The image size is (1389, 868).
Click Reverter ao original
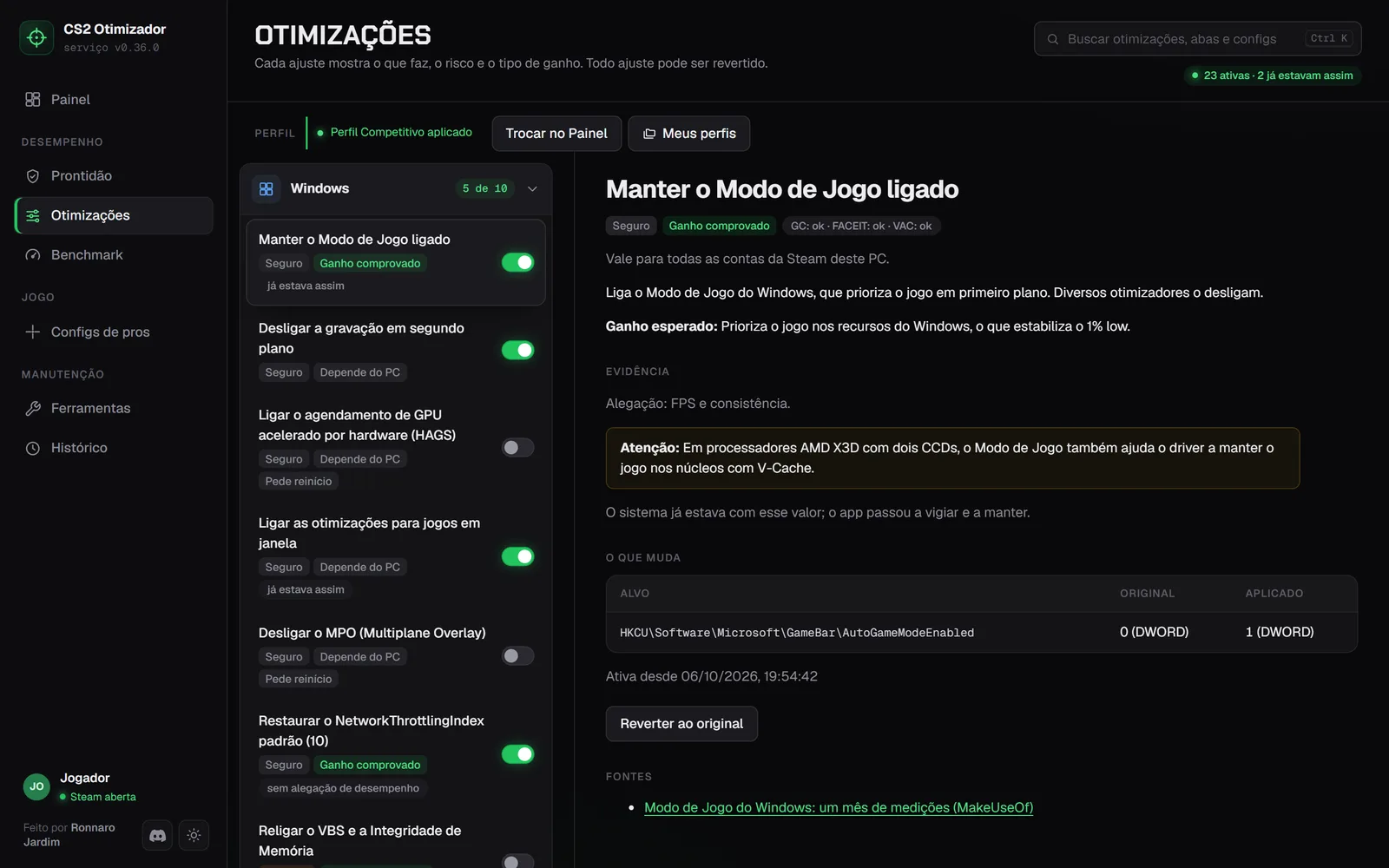coord(681,724)
